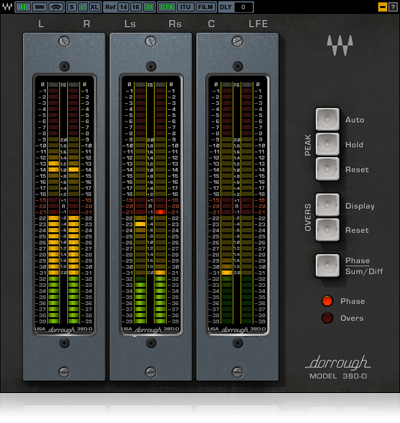Click the L channel meter bar

54,203
